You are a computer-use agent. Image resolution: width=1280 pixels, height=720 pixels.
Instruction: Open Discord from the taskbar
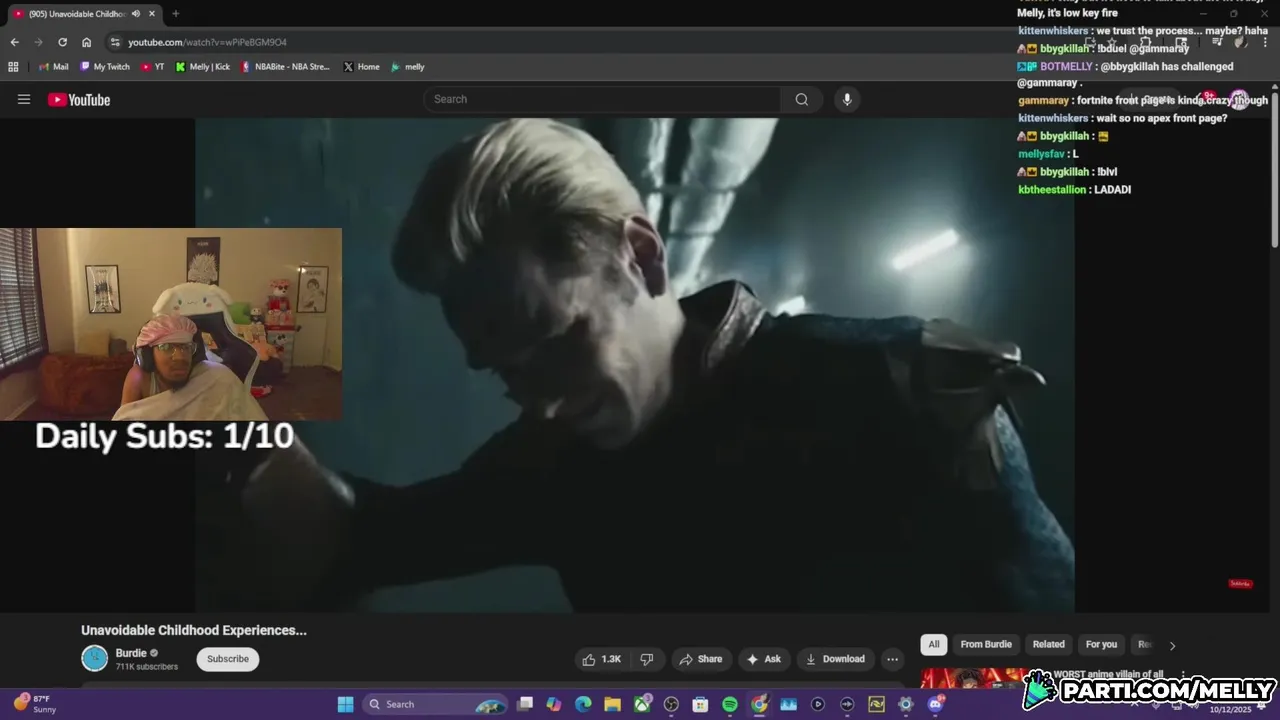[x=935, y=704]
